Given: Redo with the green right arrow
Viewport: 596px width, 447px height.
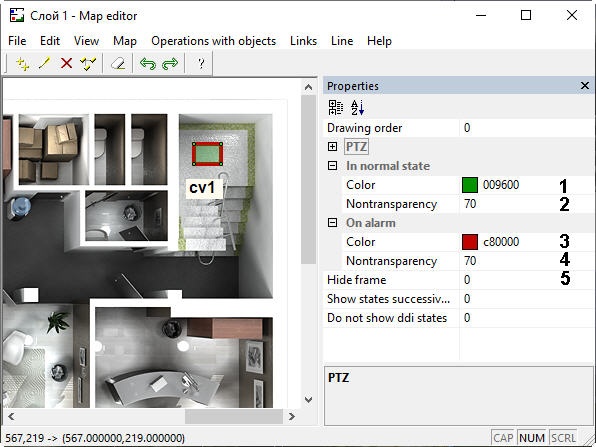Looking at the screenshot, I should coord(170,63).
